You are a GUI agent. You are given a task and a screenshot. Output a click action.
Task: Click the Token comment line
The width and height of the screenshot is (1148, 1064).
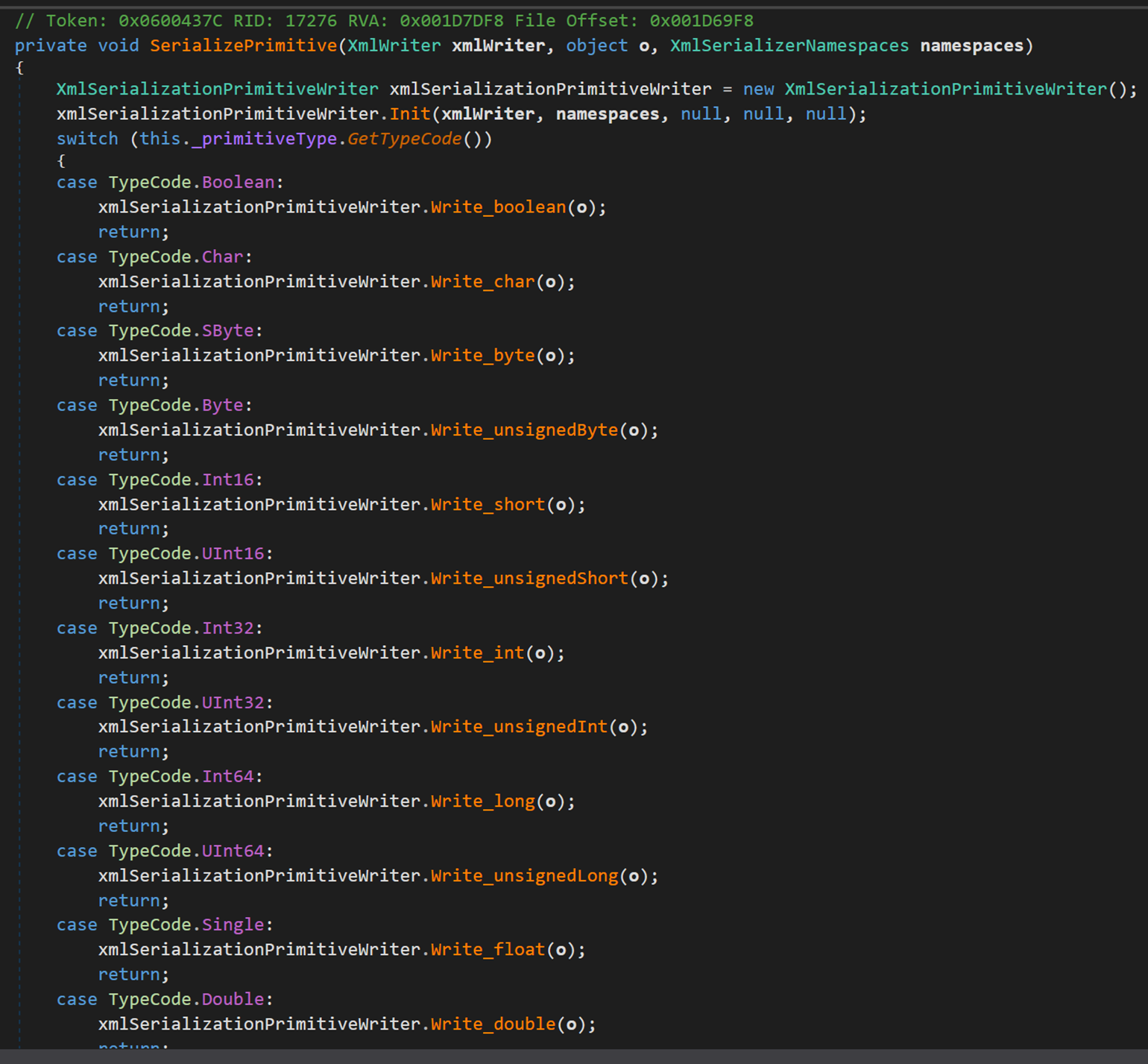(x=384, y=21)
